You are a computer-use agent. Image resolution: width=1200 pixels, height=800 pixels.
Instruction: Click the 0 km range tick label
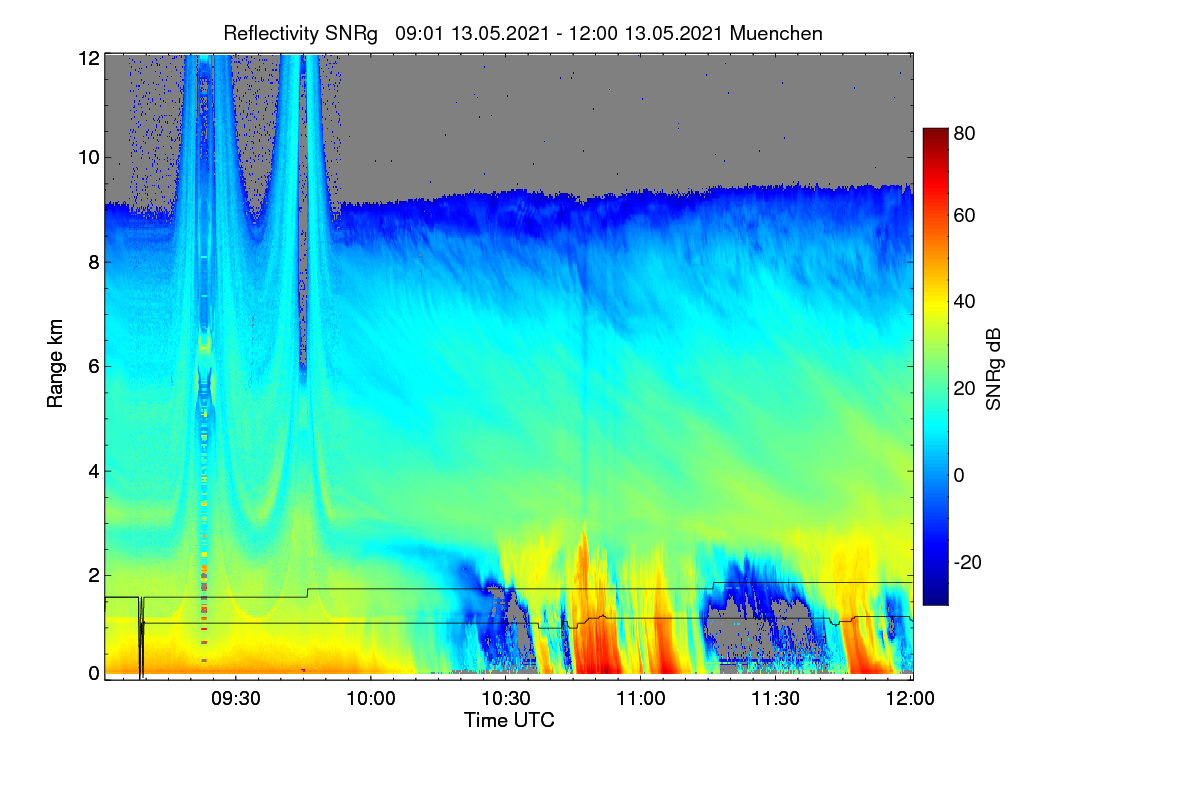94,673
